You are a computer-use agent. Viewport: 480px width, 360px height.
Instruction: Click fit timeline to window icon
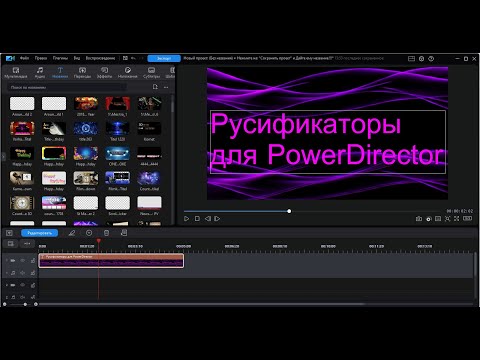tap(27, 244)
